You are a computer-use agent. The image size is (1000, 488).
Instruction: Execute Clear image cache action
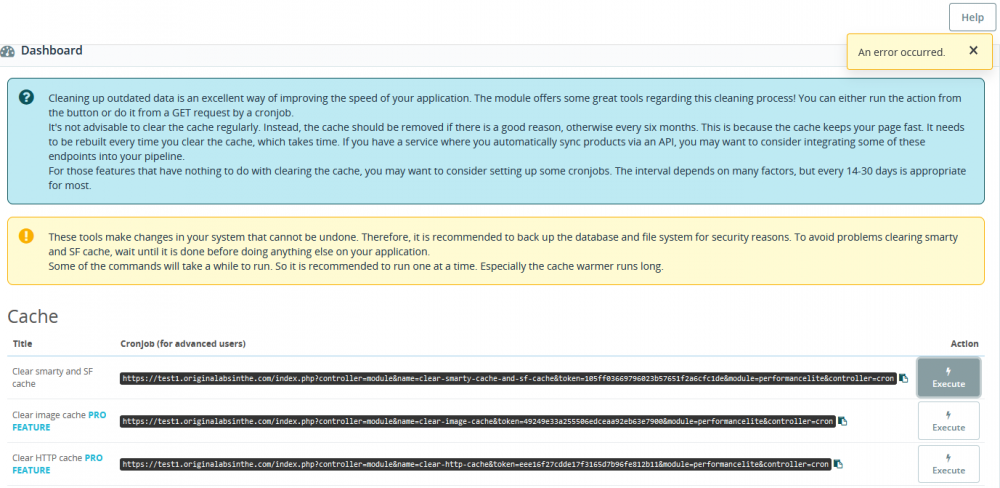coord(948,421)
